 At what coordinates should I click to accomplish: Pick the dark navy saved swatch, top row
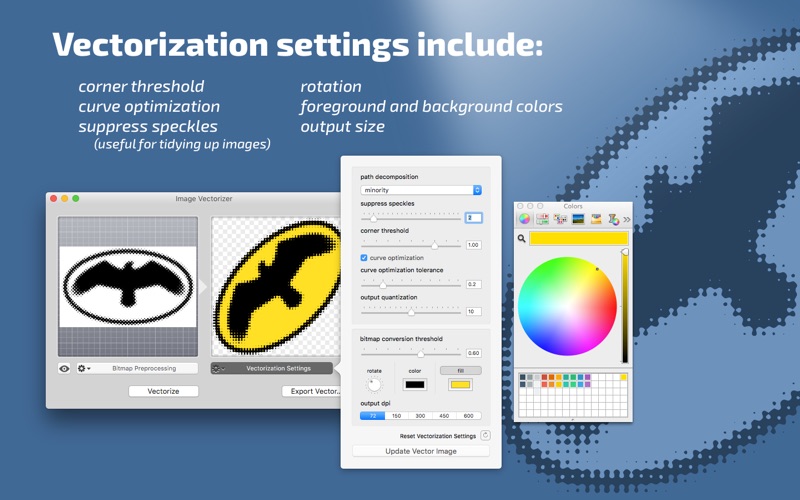coord(522,378)
